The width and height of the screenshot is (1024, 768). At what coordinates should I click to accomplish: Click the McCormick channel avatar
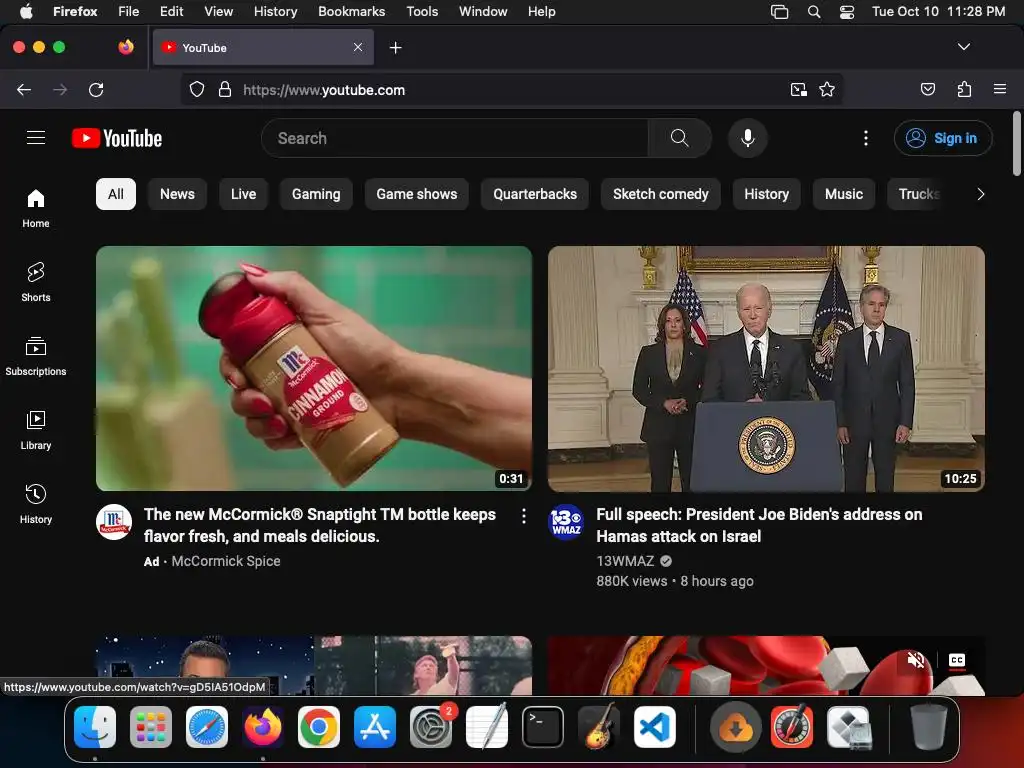click(x=114, y=522)
